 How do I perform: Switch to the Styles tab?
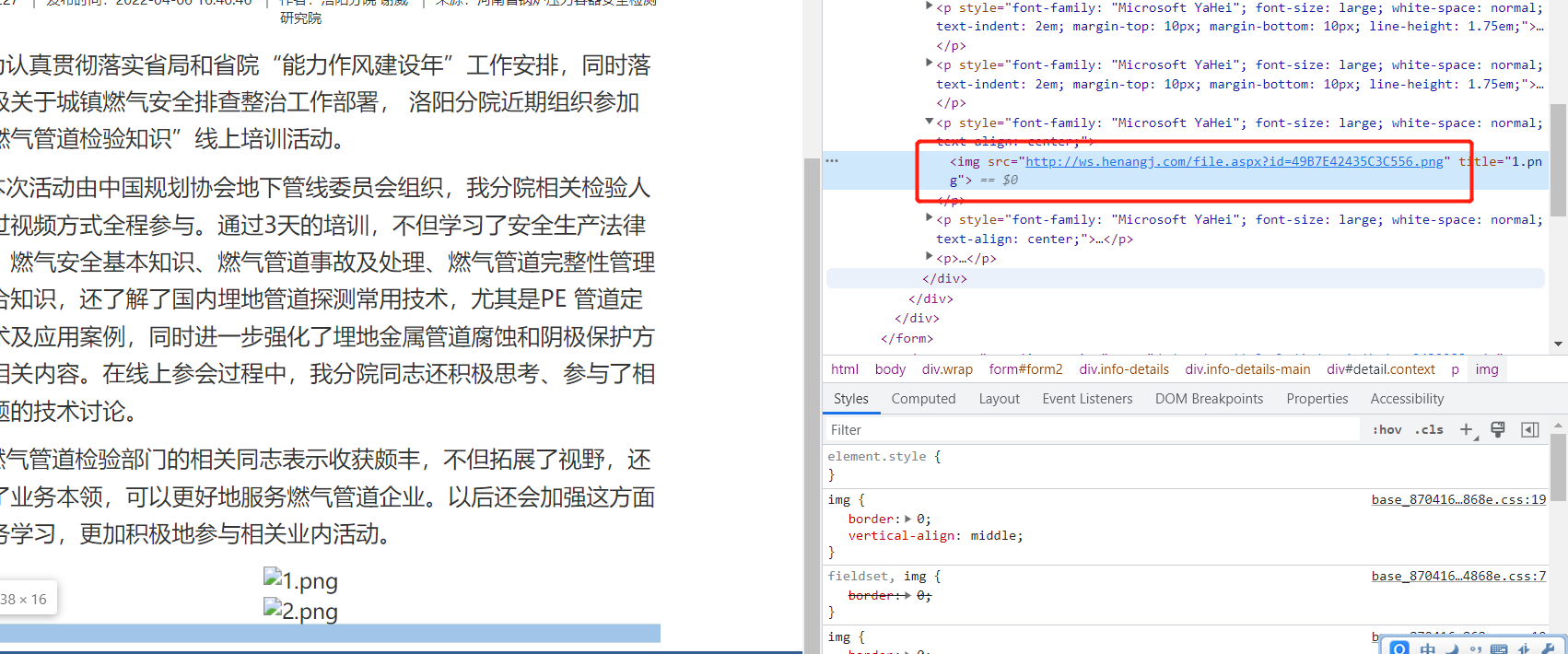point(851,399)
